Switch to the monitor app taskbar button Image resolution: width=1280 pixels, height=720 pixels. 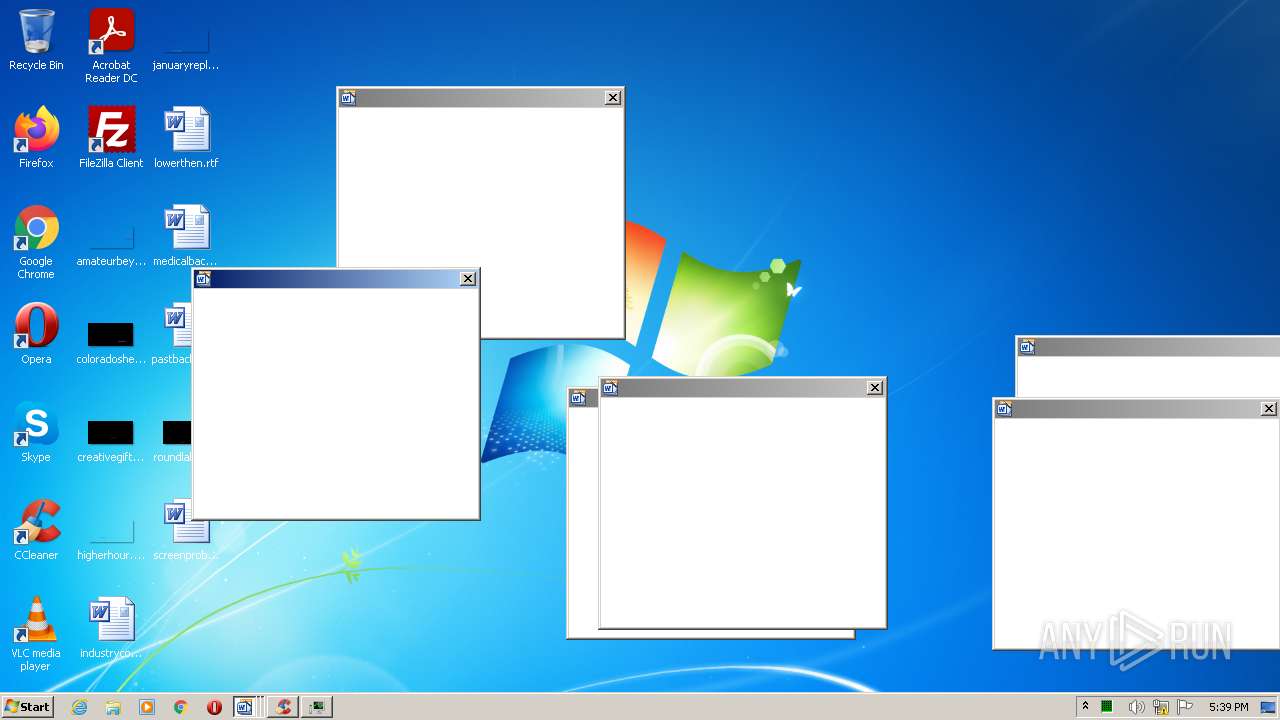click(317, 707)
